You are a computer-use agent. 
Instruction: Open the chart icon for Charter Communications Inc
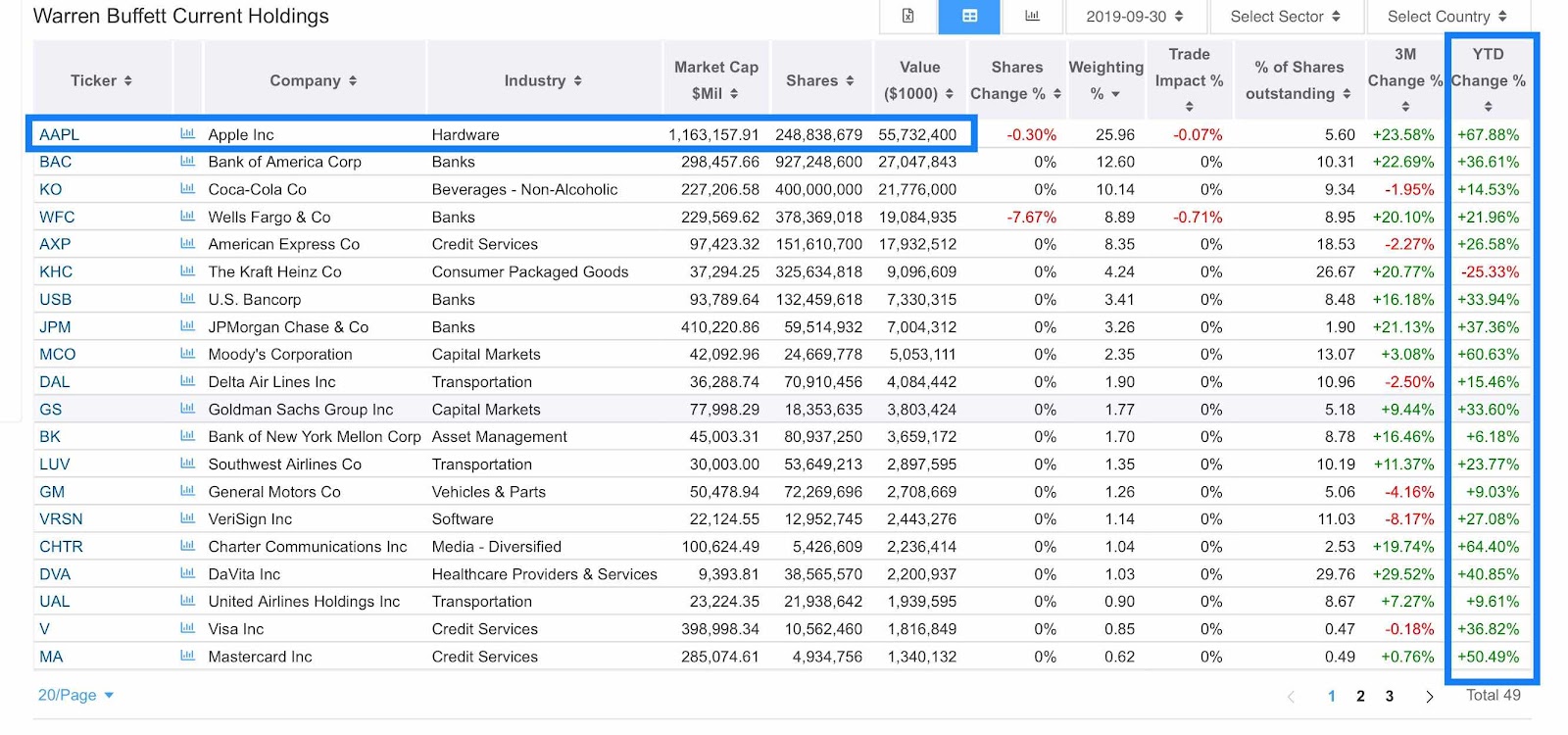187,546
